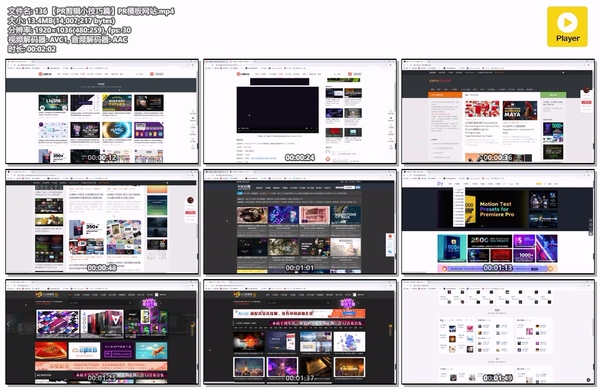The width and height of the screenshot is (600, 390).
Task: Open the last frame stamped 00:01:49
Action: coord(498,332)
